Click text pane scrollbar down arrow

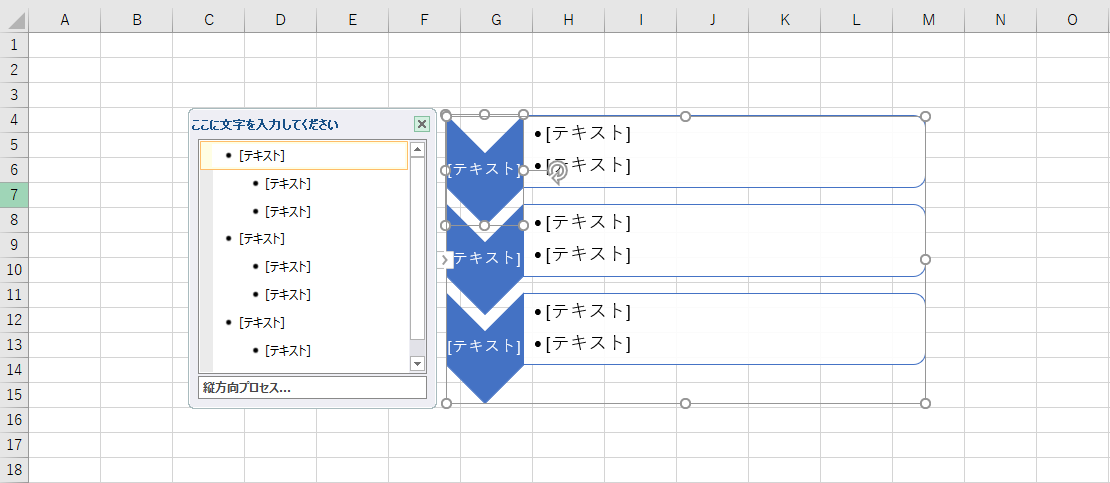tap(418, 364)
